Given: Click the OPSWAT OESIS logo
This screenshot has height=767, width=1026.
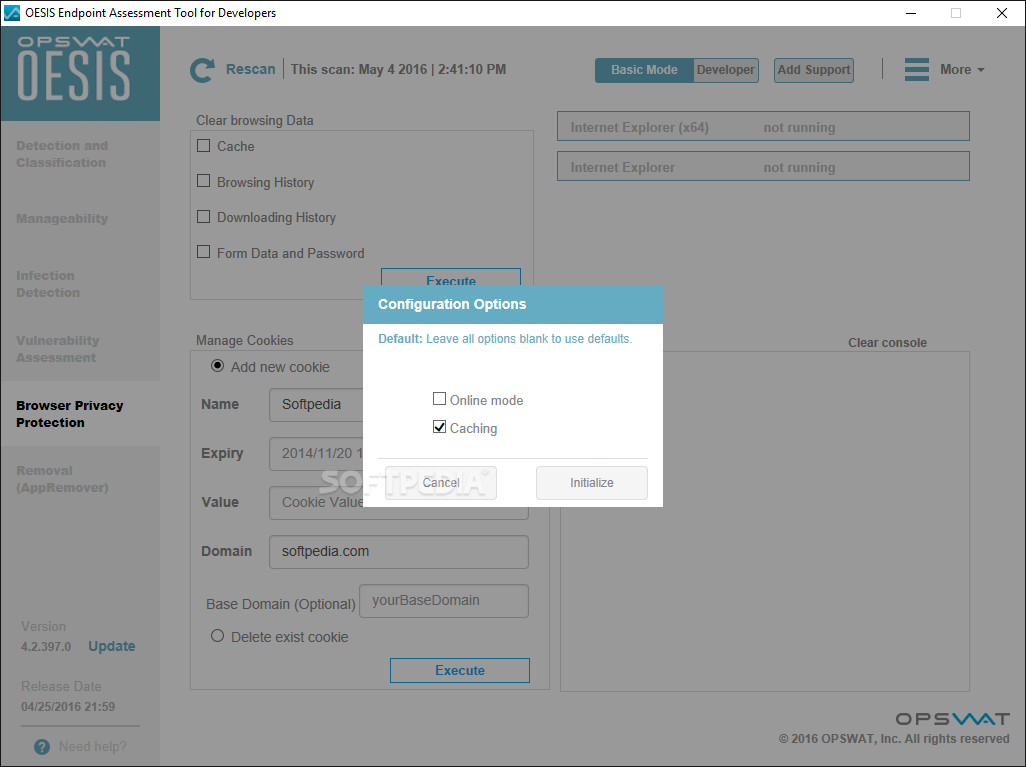Looking at the screenshot, I should tap(80, 73).
